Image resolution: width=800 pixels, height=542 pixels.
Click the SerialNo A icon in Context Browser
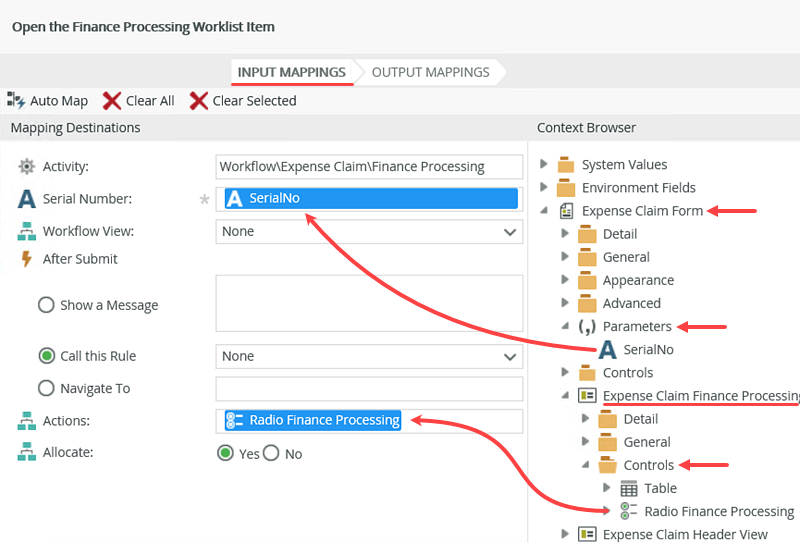pos(607,350)
